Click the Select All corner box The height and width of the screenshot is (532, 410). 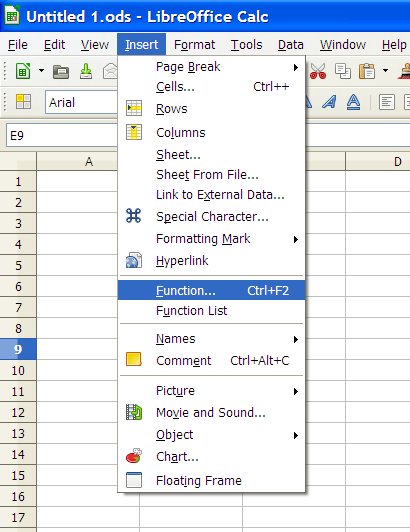click(18, 161)
